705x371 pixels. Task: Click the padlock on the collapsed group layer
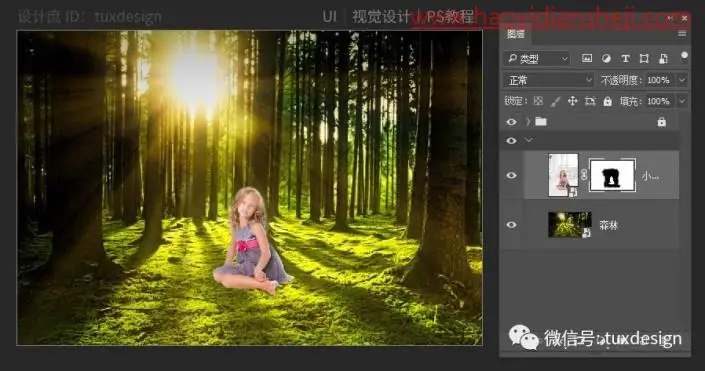coord(661,122)
